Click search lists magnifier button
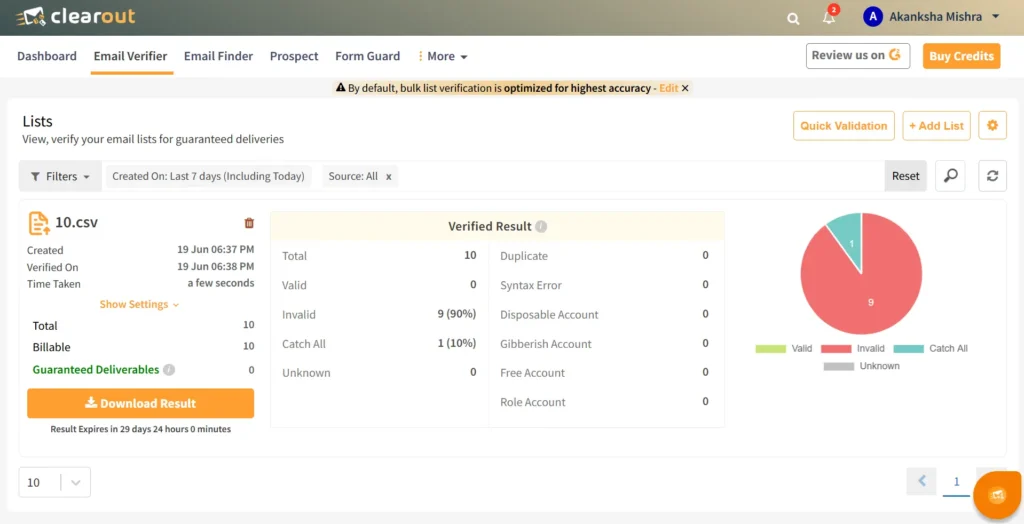1024x524 pixels. pyautogui.click(x=950, y=176)
